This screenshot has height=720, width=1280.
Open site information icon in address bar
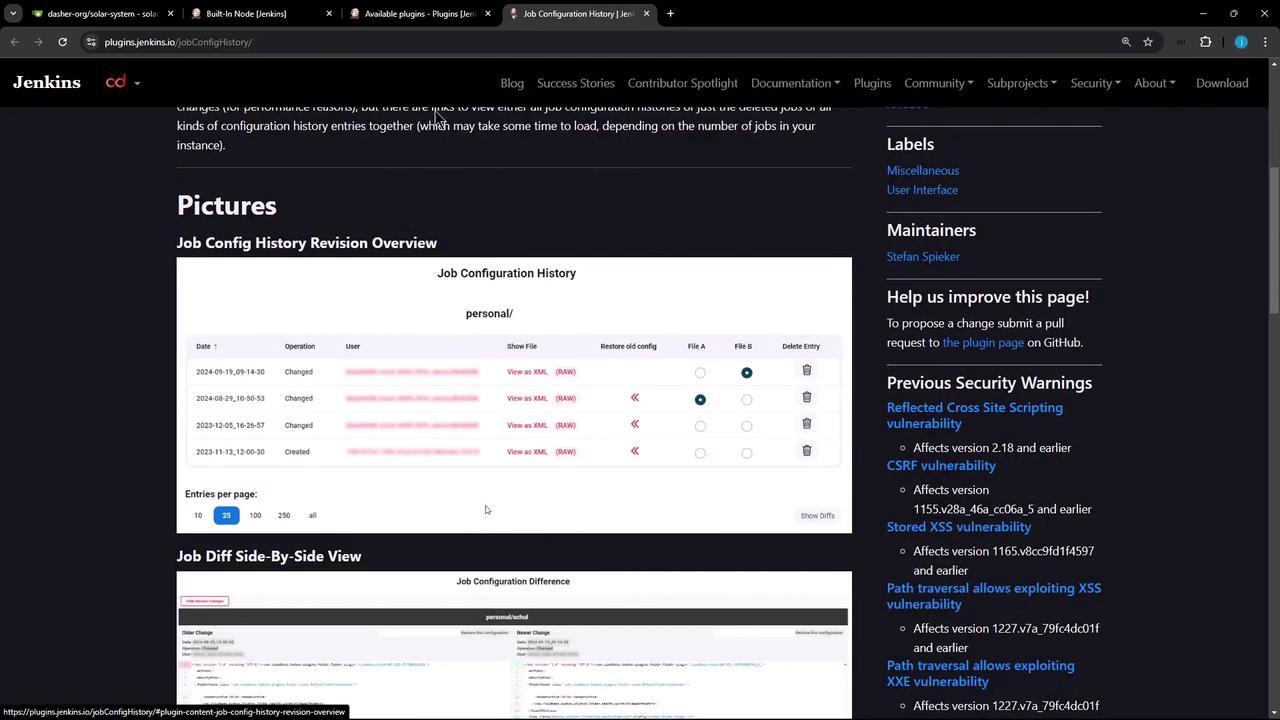[91, 42]
